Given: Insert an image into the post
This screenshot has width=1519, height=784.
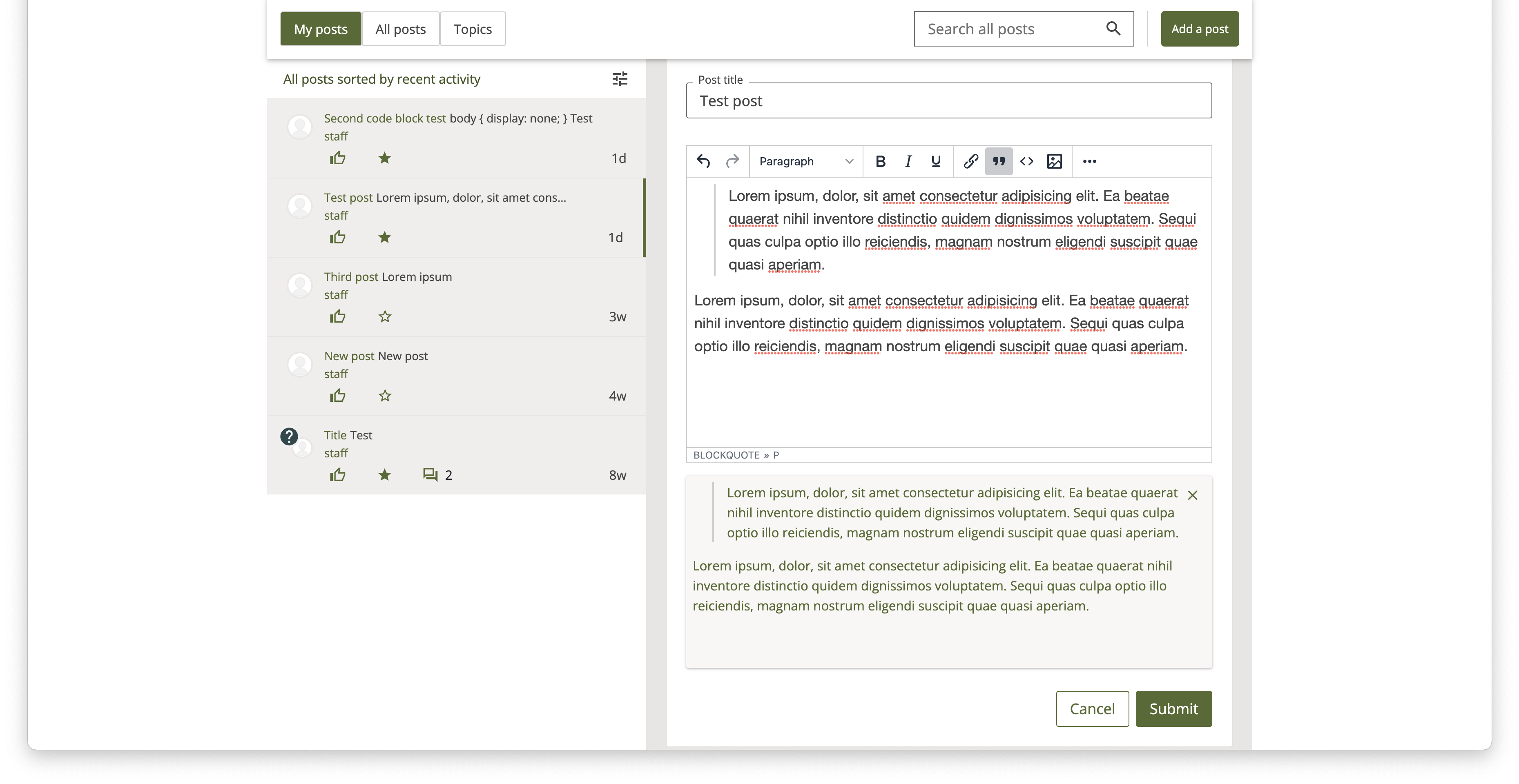Looking at the screenshot, I should point(1055,161).
